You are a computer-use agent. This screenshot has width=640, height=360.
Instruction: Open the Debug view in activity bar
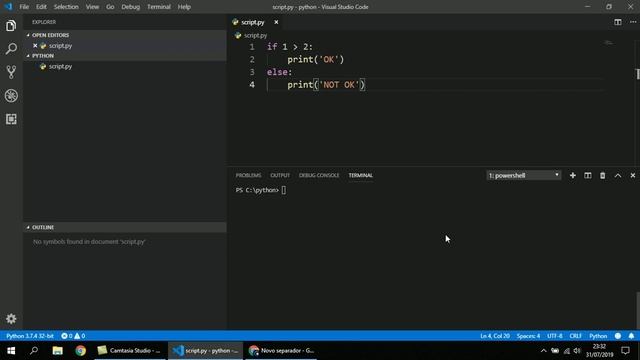(11, 96)
